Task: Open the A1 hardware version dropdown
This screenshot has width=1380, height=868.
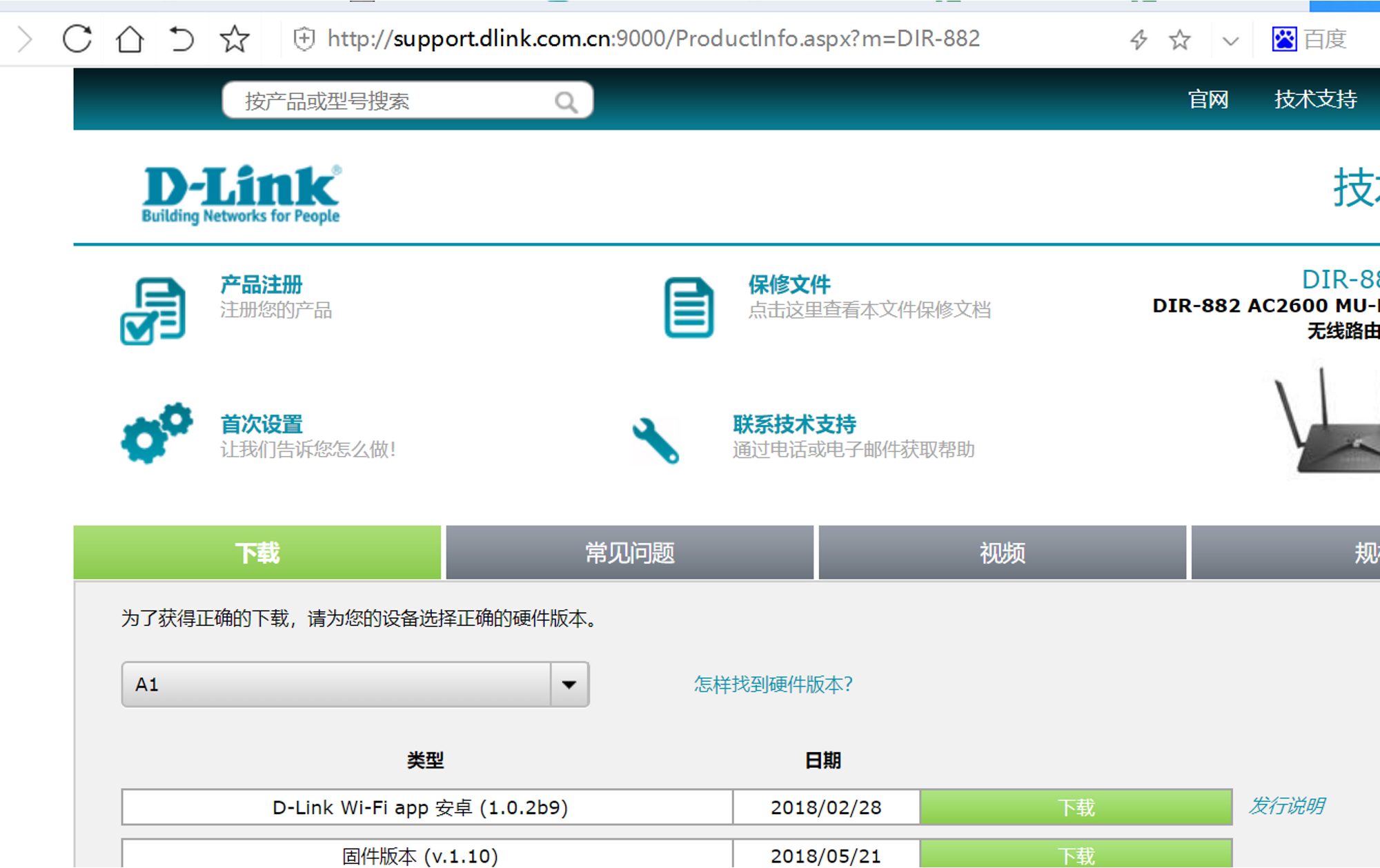Action: pos(355,684)
